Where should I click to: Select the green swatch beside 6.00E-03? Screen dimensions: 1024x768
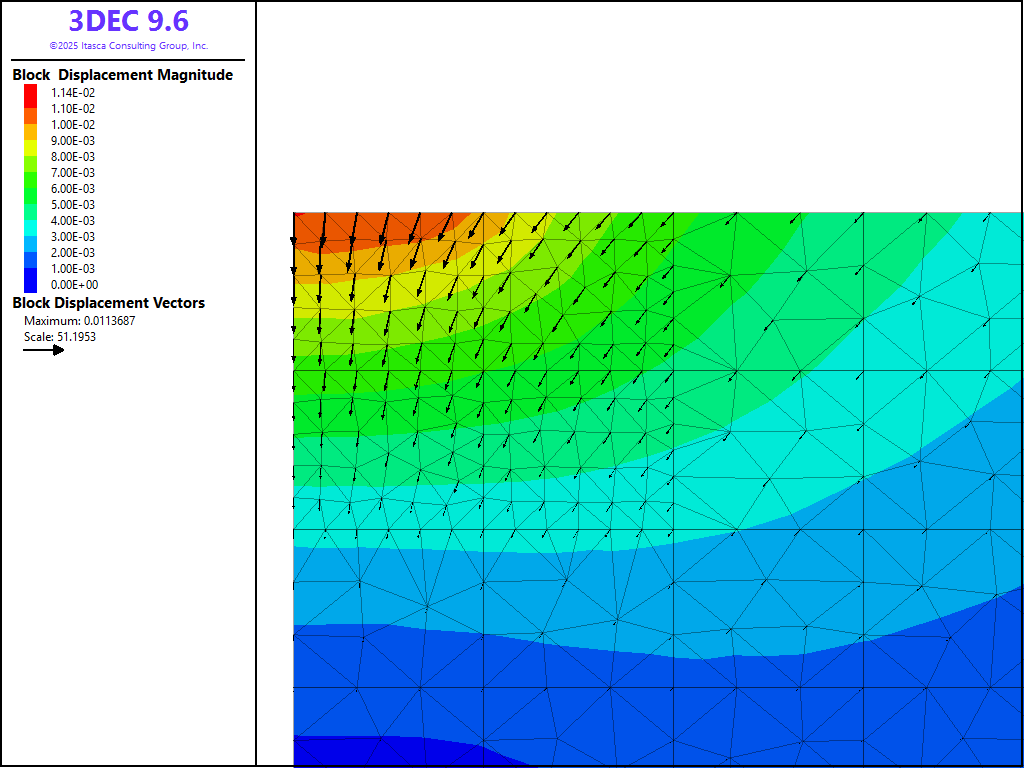31,189
